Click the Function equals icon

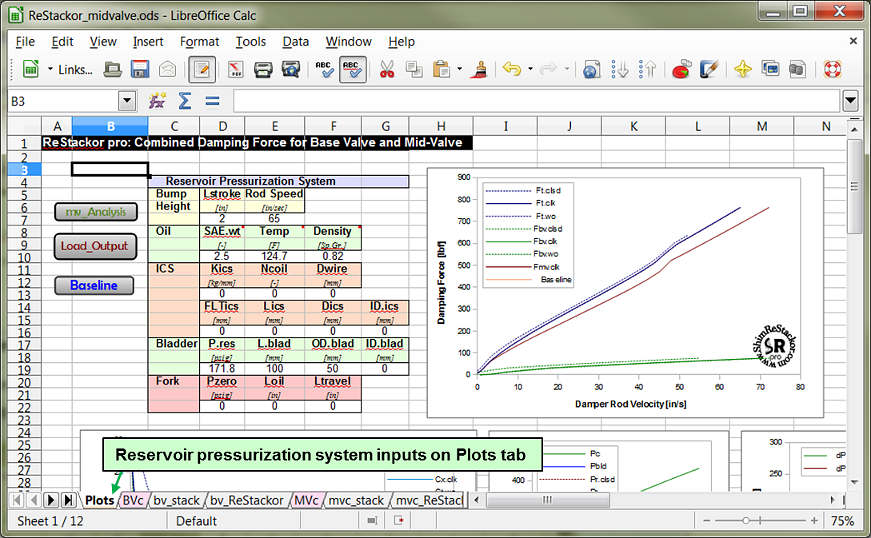click(x=212, y=101)
